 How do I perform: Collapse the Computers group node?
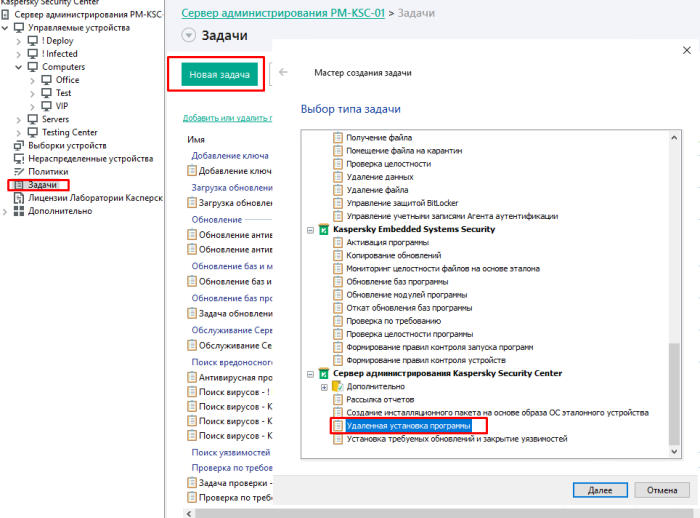pyautogui.click(x=18, y=67)
